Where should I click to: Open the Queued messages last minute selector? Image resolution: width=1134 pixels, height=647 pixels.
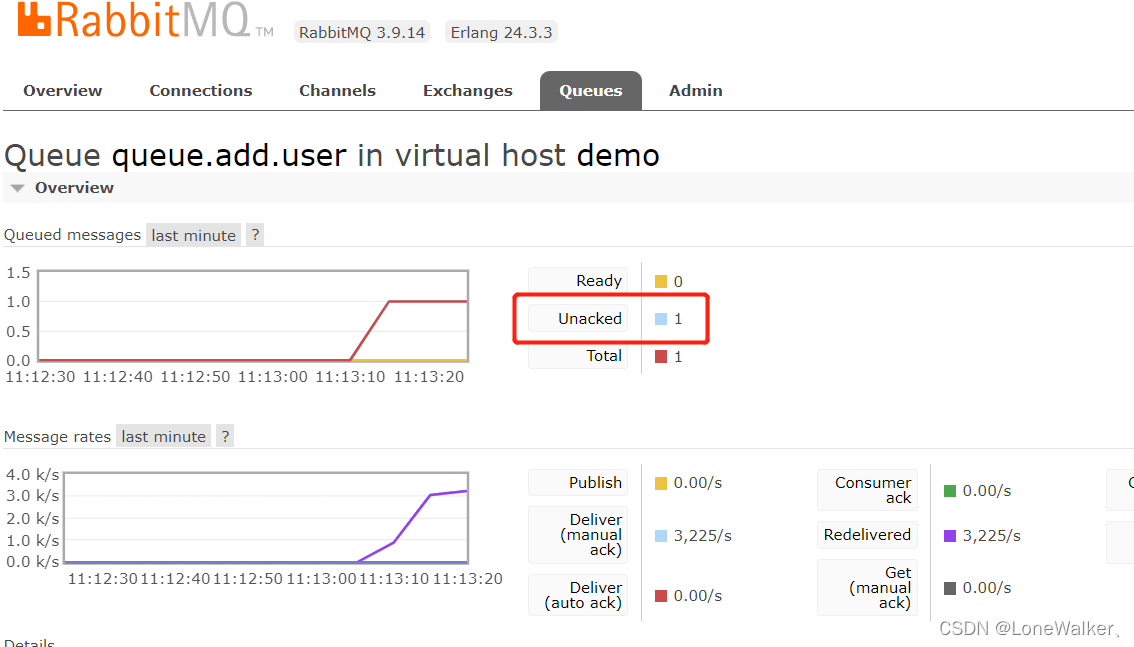[x=193, y=234]
